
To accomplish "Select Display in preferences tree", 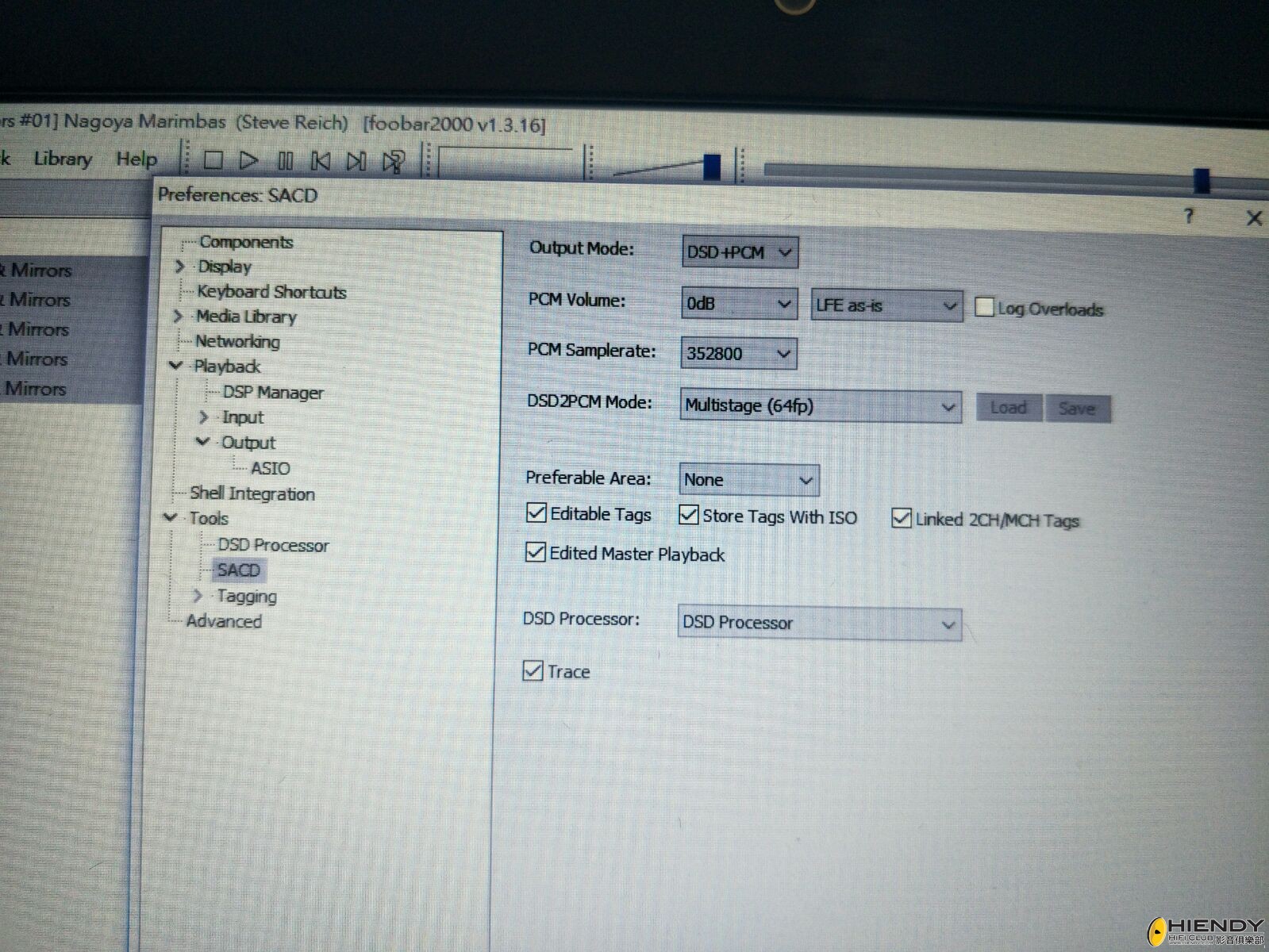I will (225, 267).
